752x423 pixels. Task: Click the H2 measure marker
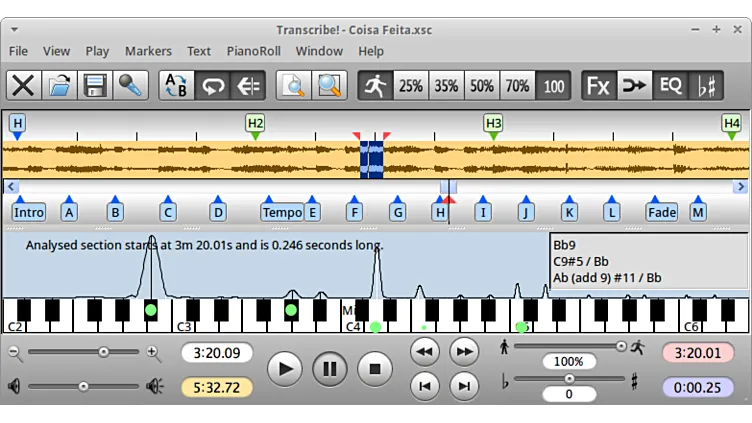[x=255, y=124]
